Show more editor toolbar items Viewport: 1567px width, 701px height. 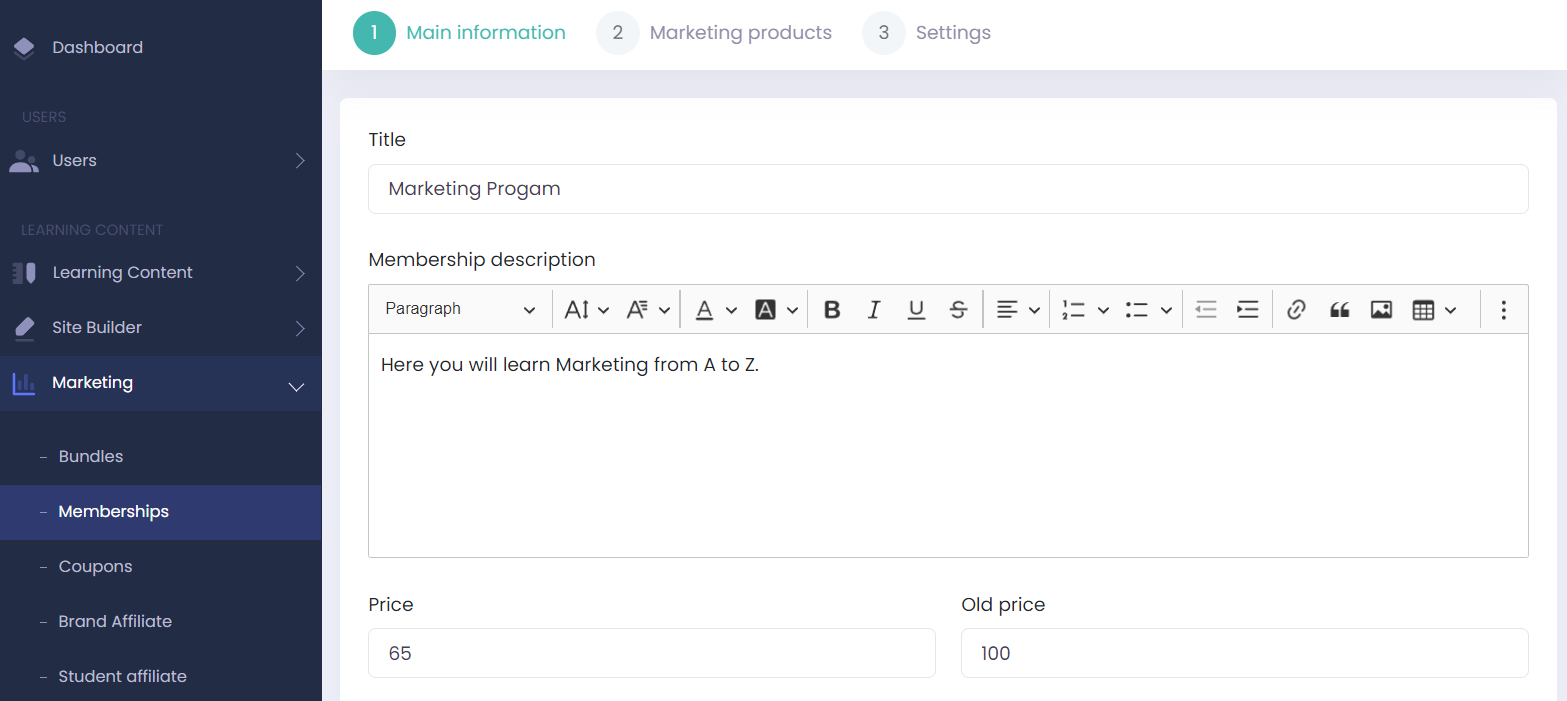coord(1503,310)
